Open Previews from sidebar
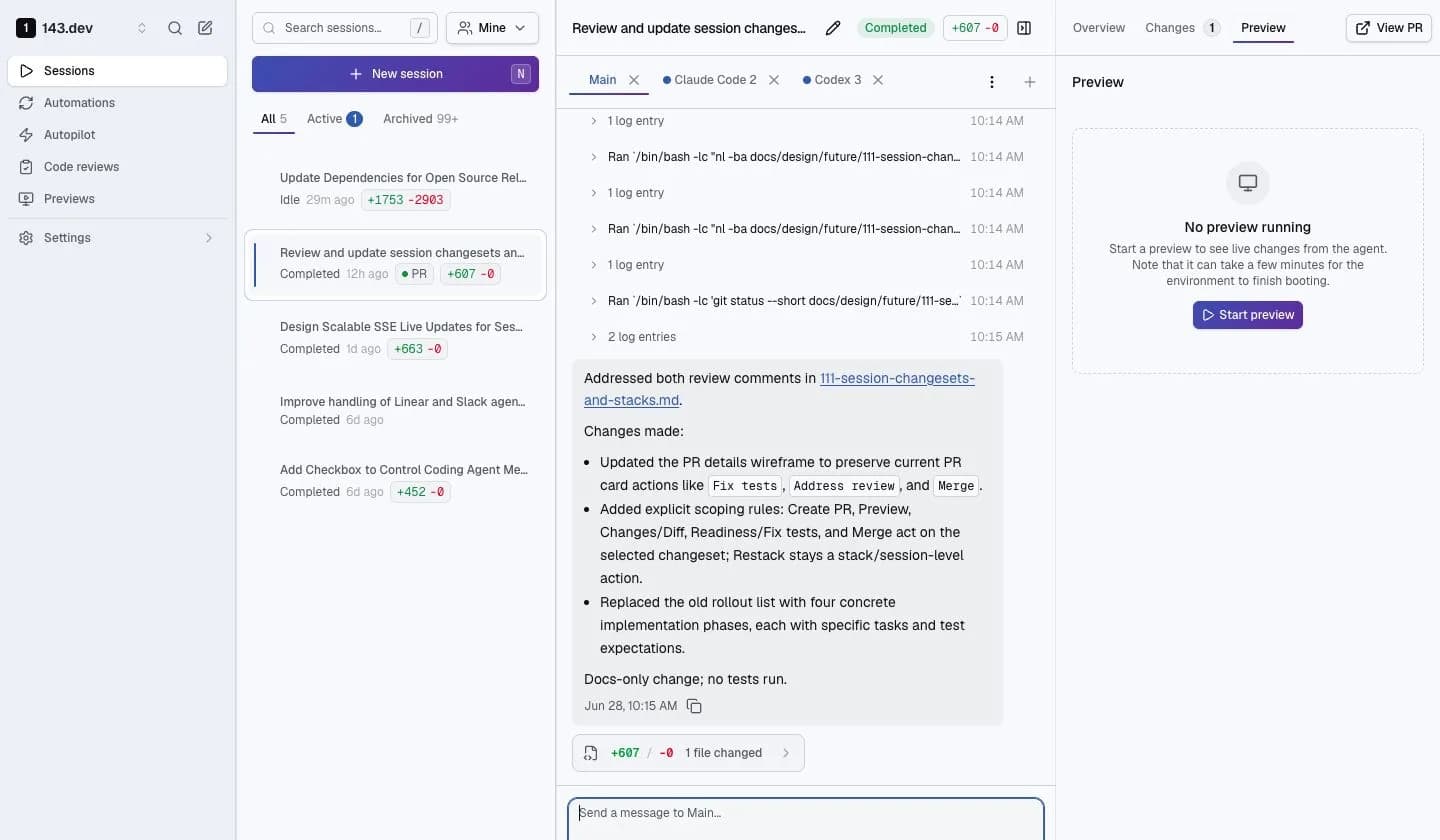 [117, 199]
